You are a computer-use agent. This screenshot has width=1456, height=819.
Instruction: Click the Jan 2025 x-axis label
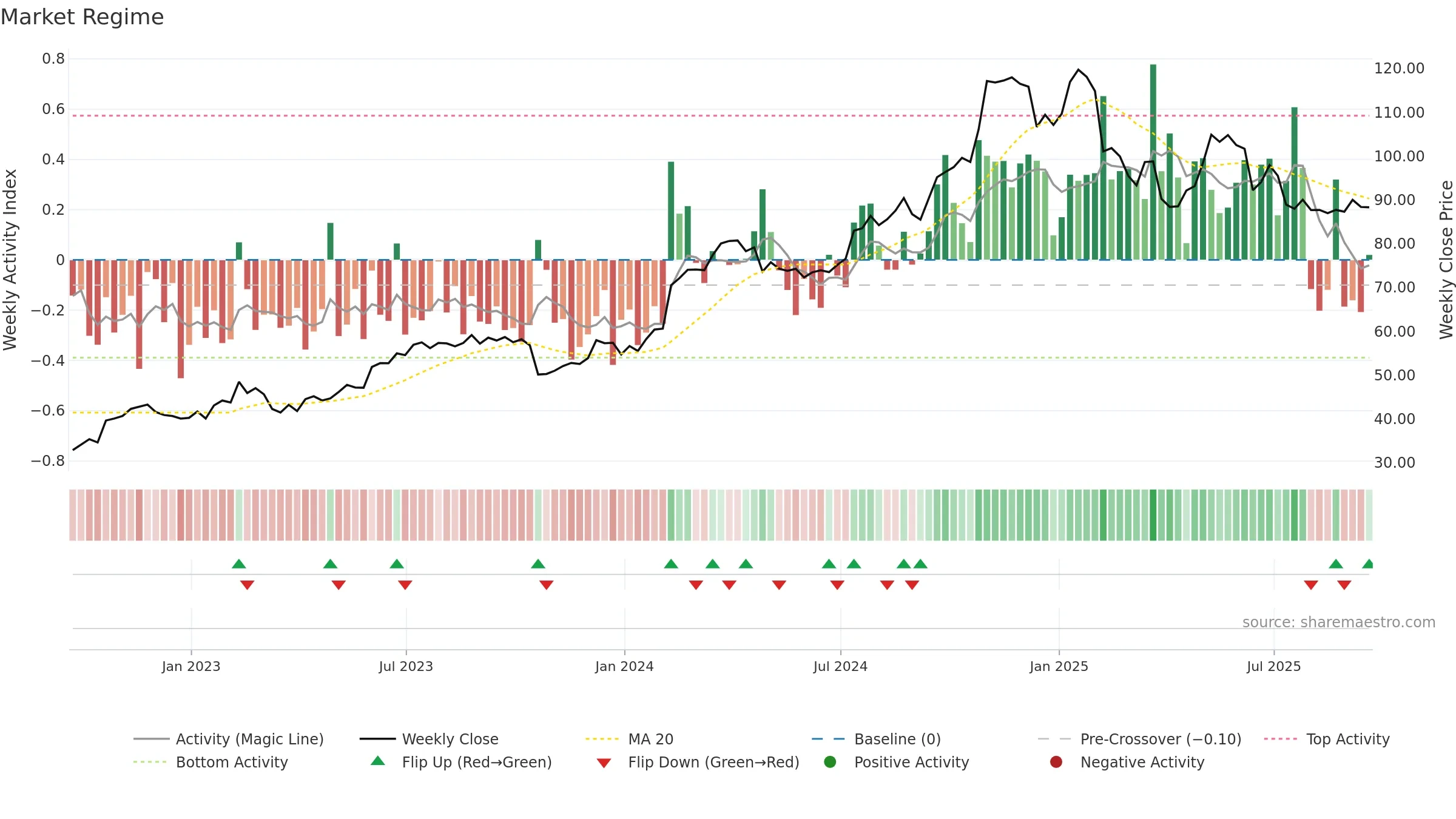click(1059, 666)
